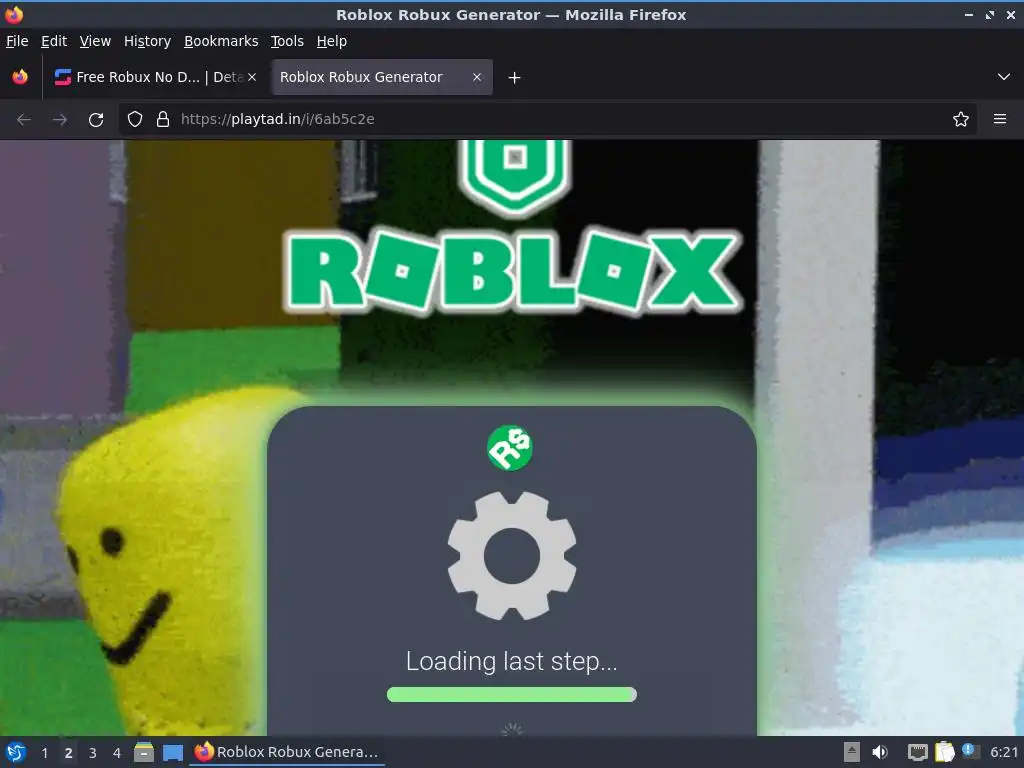Go forward to next page
1024x768 pixels.
tap(59, 120)
